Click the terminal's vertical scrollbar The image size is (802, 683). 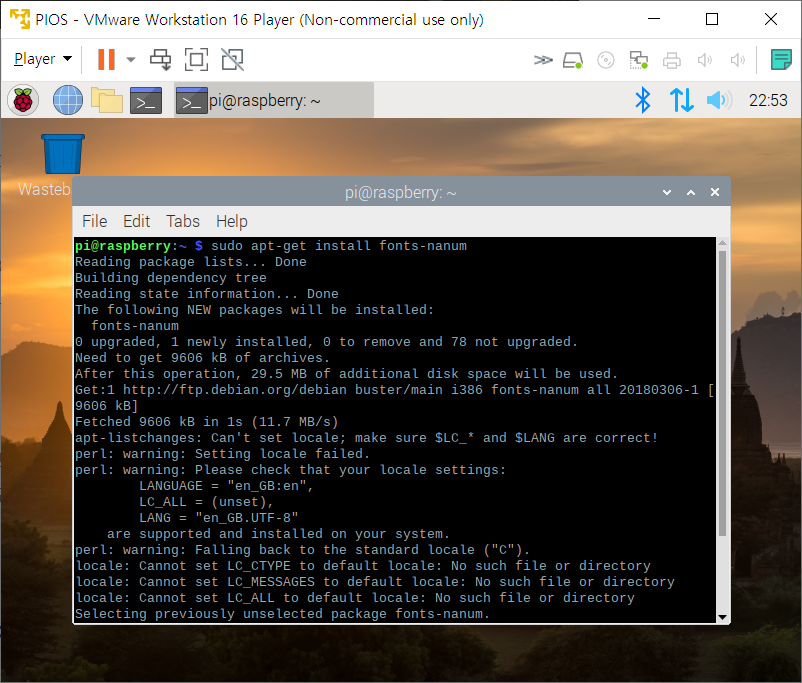tap(722, 400)
